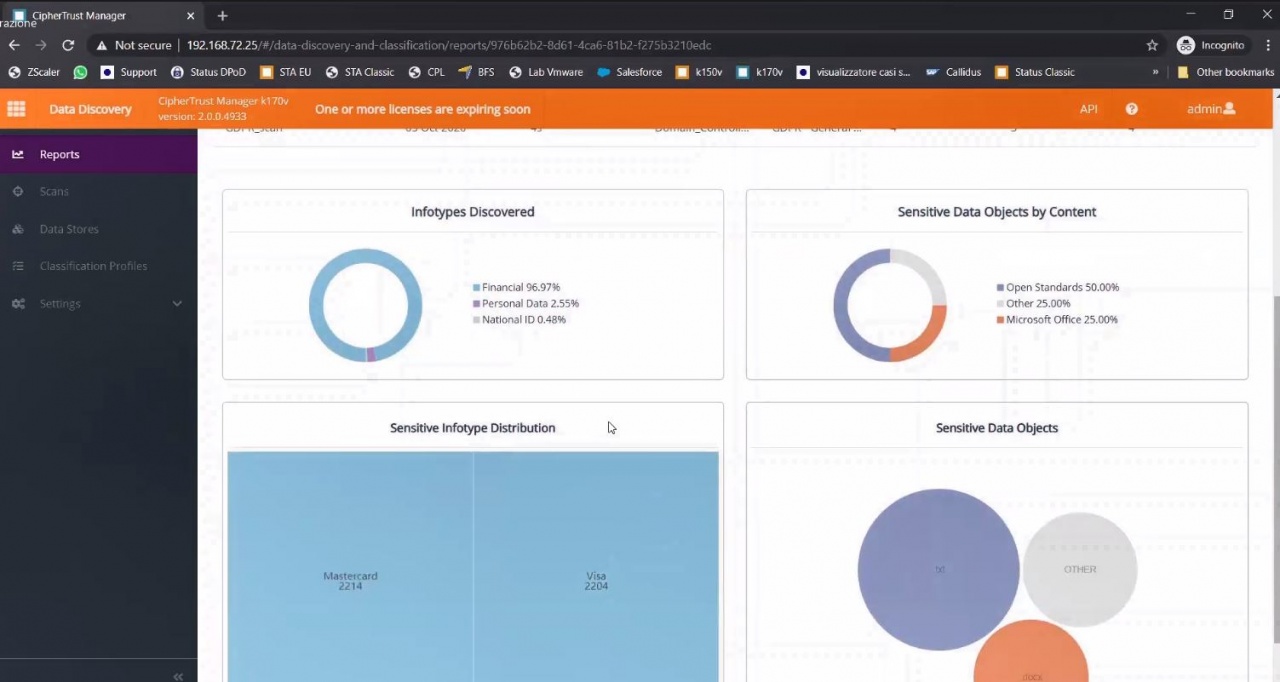The width and height of the screenshot is (1280, 682).
Task: Click the Settings gears icon in sidebar
Action: 18,303
